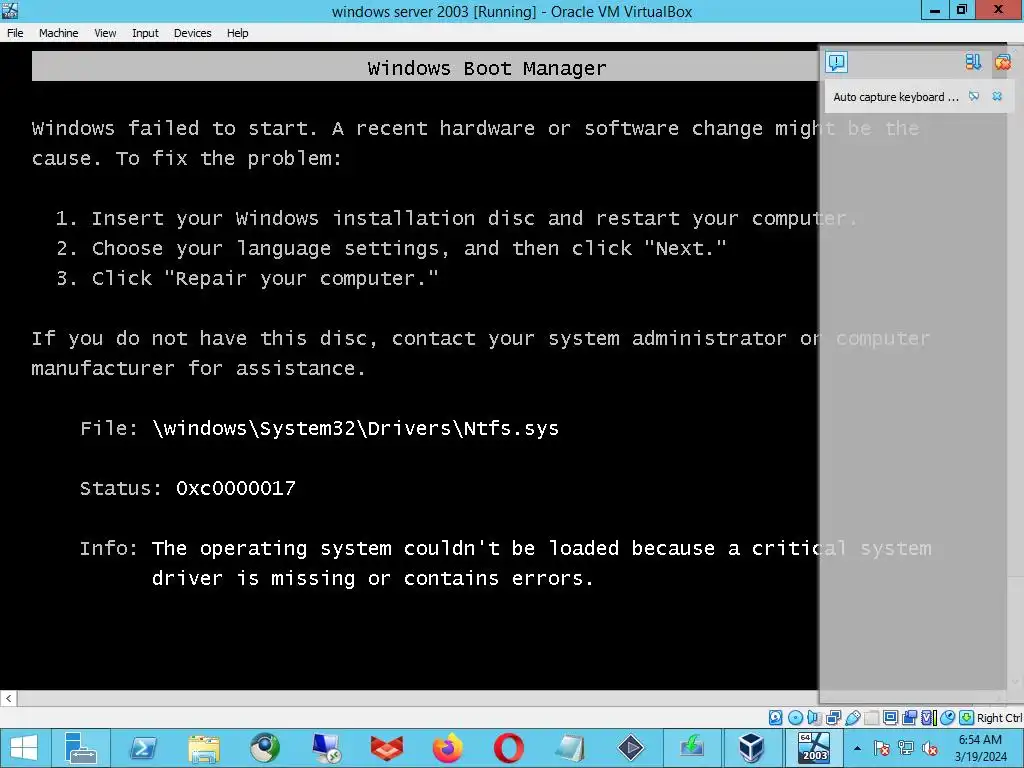Click the keyboard capture green arrow indicator
The image size is (1024, 768).
967,718
